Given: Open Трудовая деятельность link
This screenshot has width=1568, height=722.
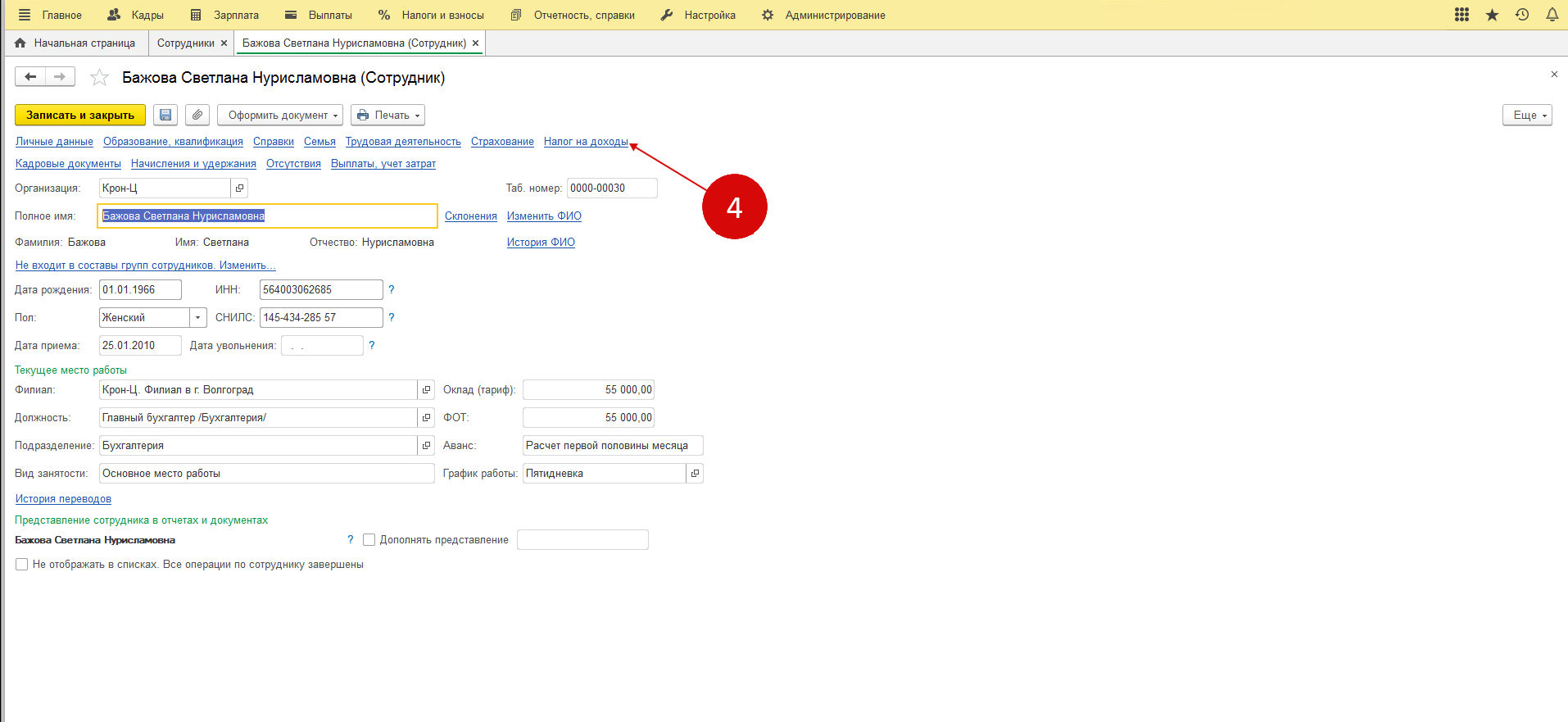Looking at the screenshot, I should click(x=403, y=142).
